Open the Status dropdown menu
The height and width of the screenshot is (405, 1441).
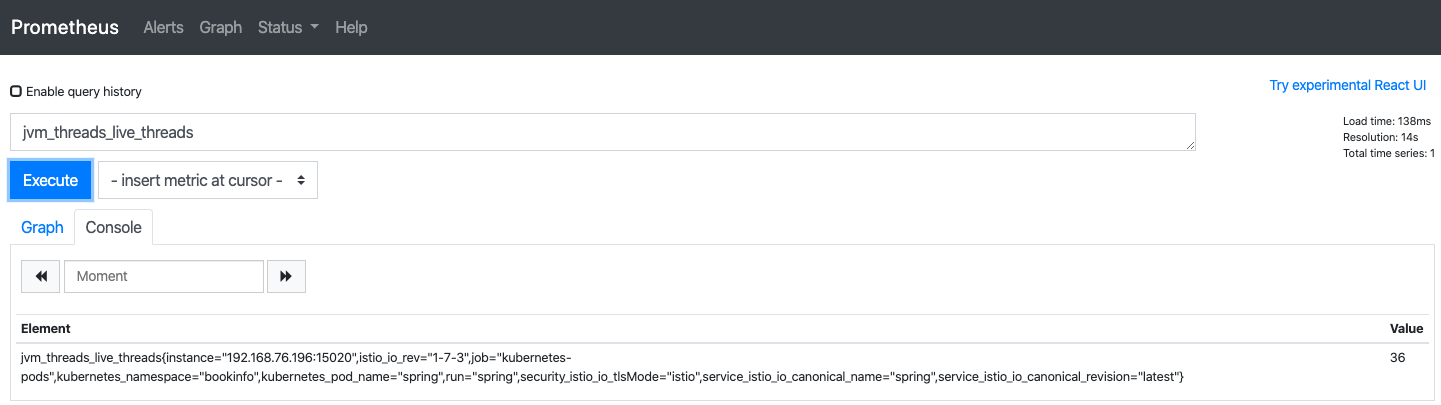coord(287,27)
